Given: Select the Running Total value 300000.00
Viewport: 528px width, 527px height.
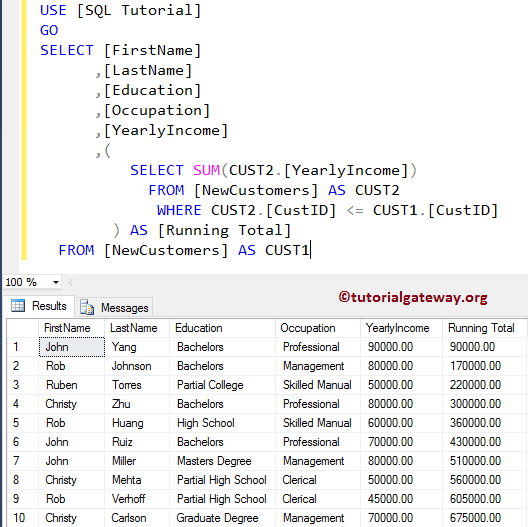Looking at the screenshot, I should (484, 404).
